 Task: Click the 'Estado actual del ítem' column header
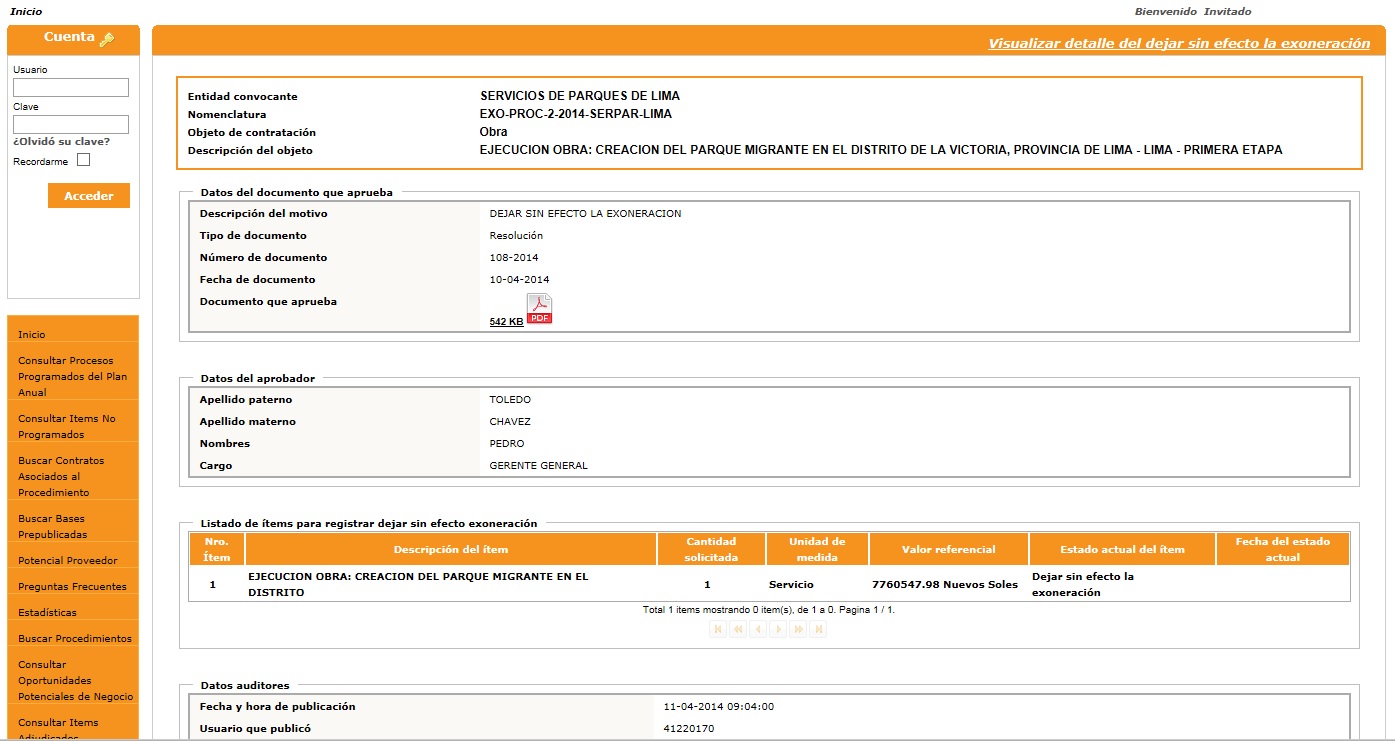pyautogui.click(x=1123, y=549)
